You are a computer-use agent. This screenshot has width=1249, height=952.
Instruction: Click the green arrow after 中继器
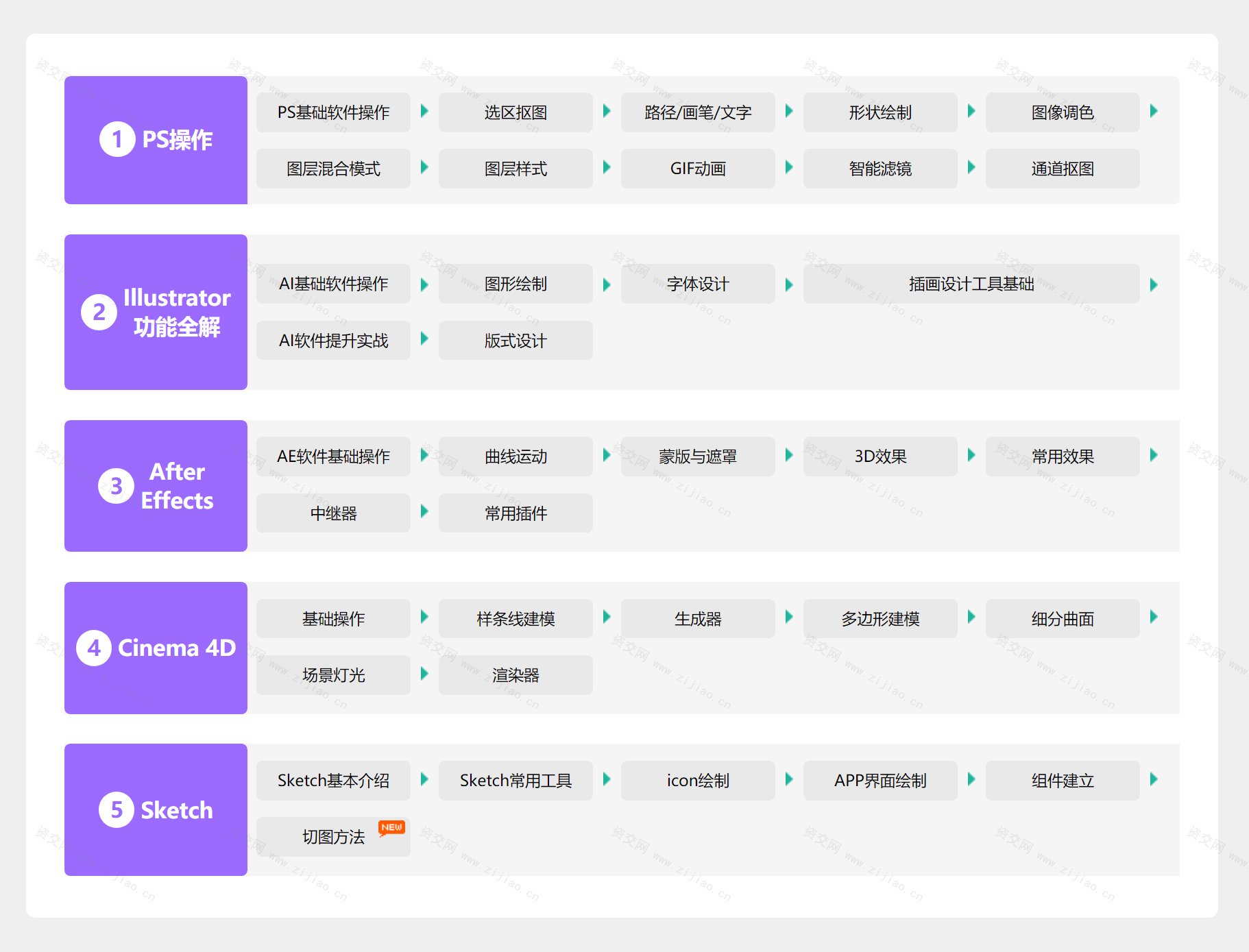coord(424,511)
